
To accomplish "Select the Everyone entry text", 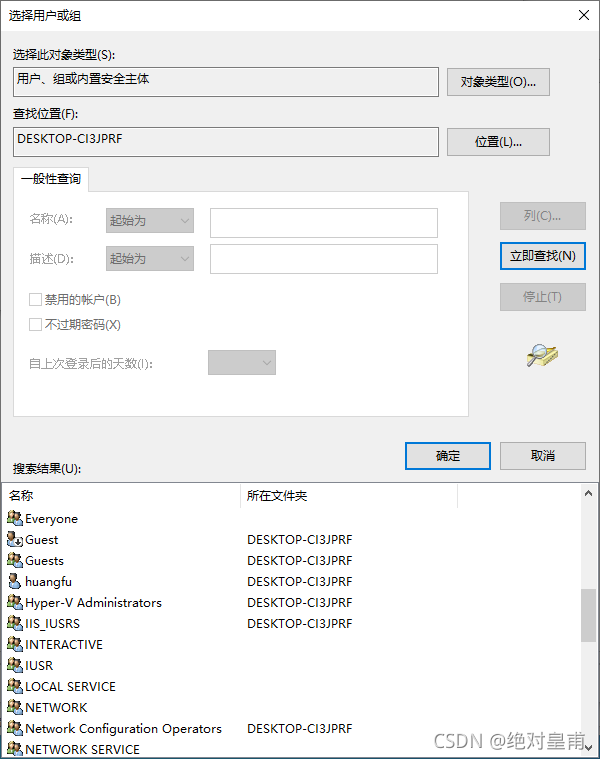I will [x=51, y=519].
